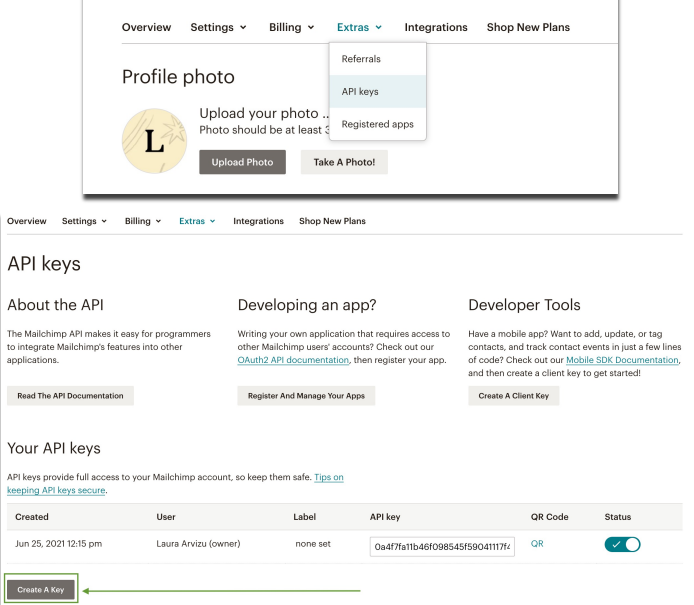Click the QR Code column header
This screenshot has height=605, width=694.
tap(549, 516)
